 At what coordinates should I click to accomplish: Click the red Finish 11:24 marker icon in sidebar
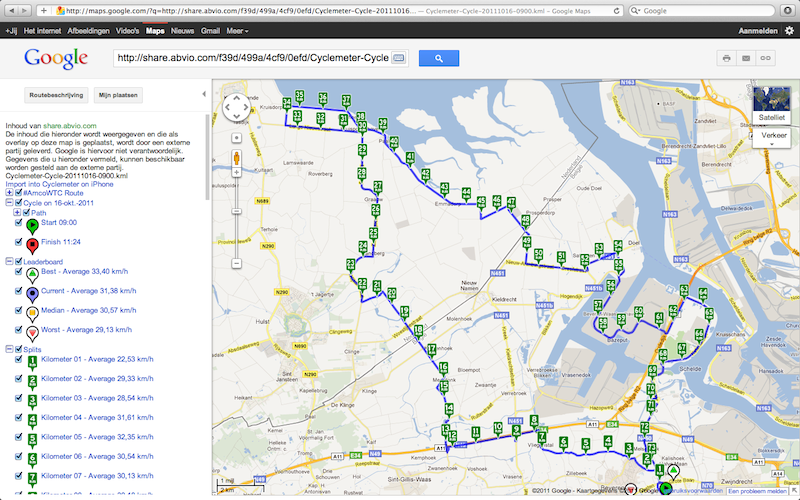pyautogui.click(x=32, y=246)
